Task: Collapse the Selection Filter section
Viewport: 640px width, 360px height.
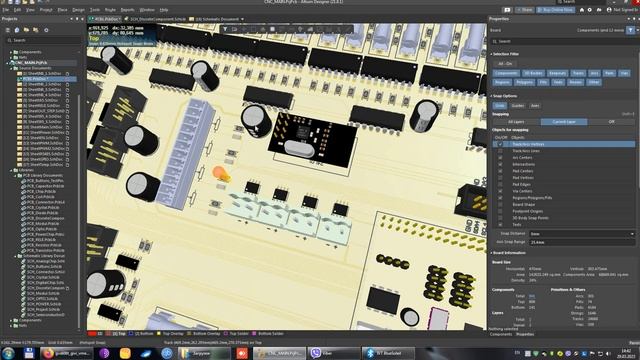Action: (x=491, y=54)
